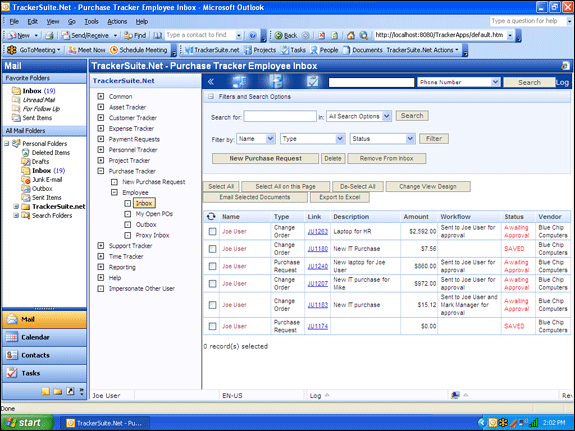The image size is (575, 431).
Task: Click the stop page red X icon
Action: 322,35
